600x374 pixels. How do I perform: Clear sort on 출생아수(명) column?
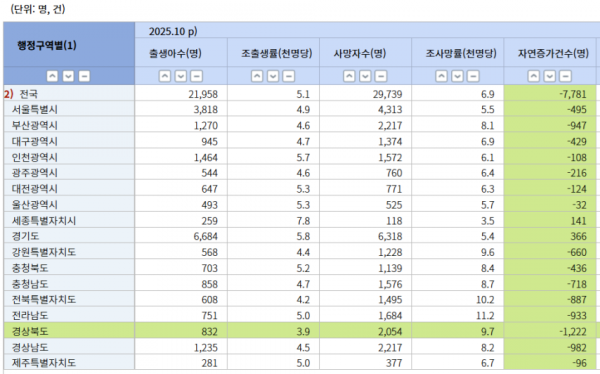(196, 76)
